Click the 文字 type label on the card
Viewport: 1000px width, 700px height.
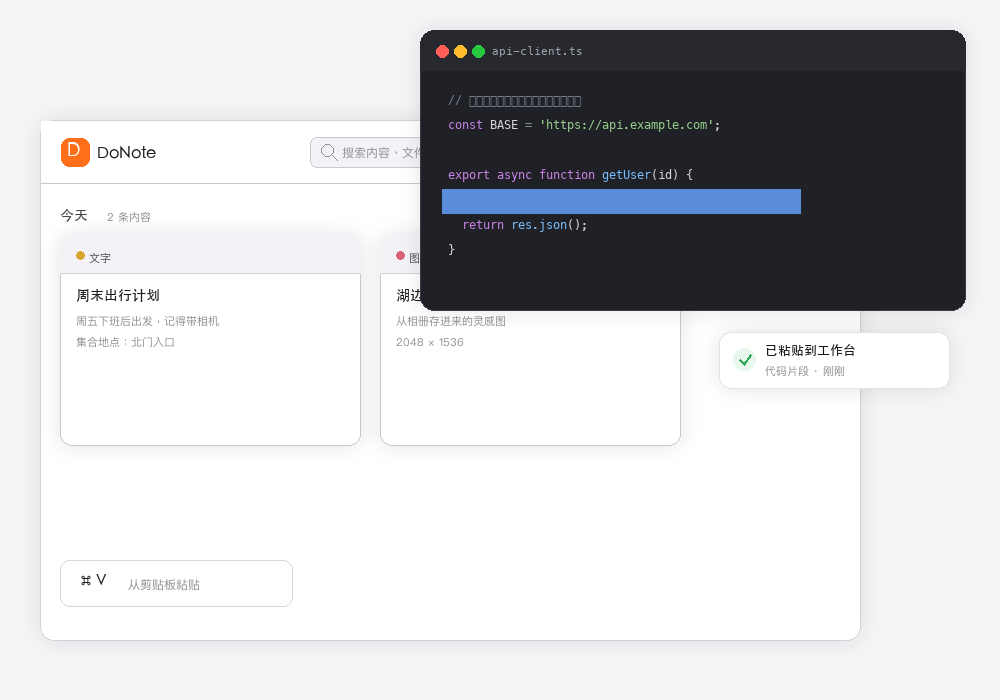[x=100, y=258]
